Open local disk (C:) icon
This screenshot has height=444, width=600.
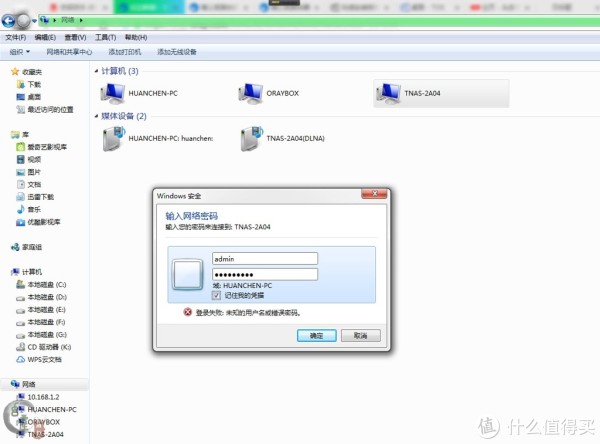pos(21,284)
